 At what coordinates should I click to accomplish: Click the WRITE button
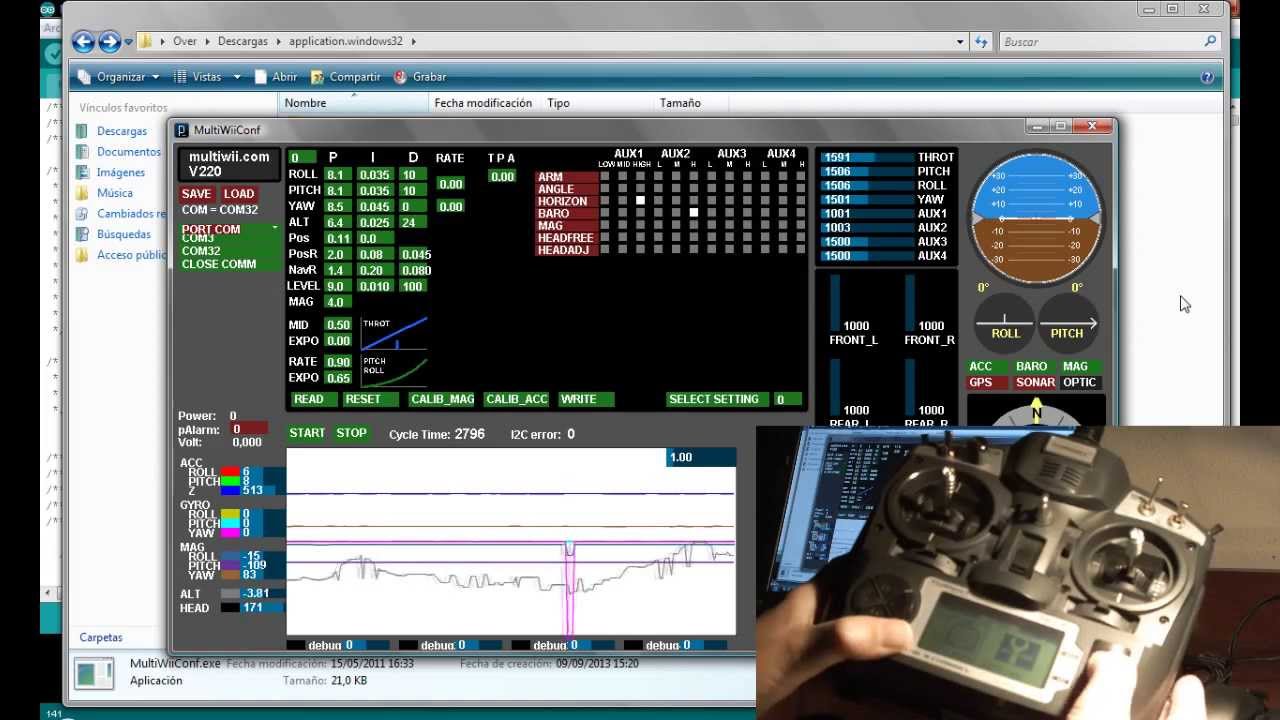coord(585,399)
